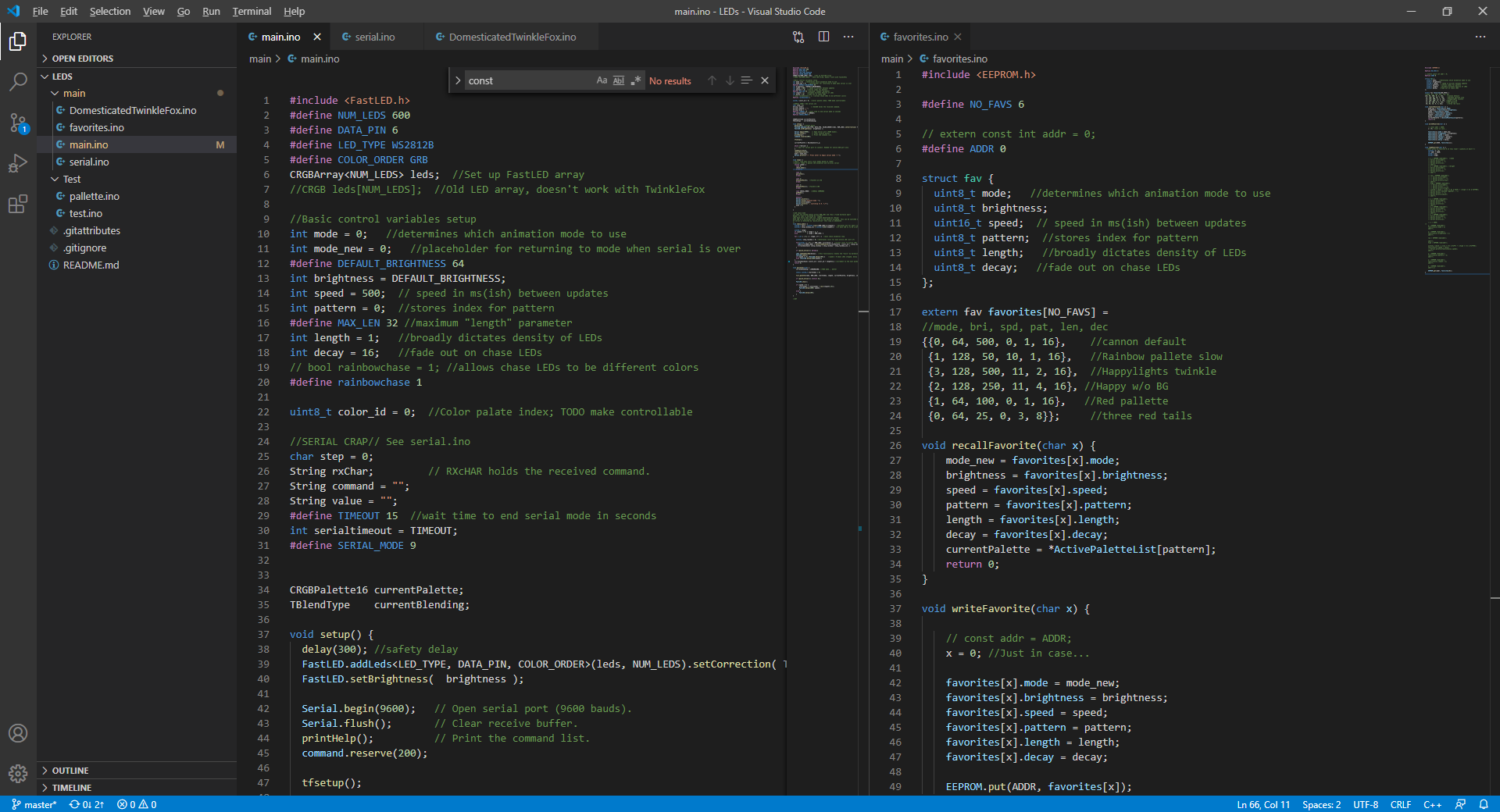Image resolution: width=1500 pixels, height=812 pixels.
Task: Close the favorites.ino tab
Action: pos(958,37)
